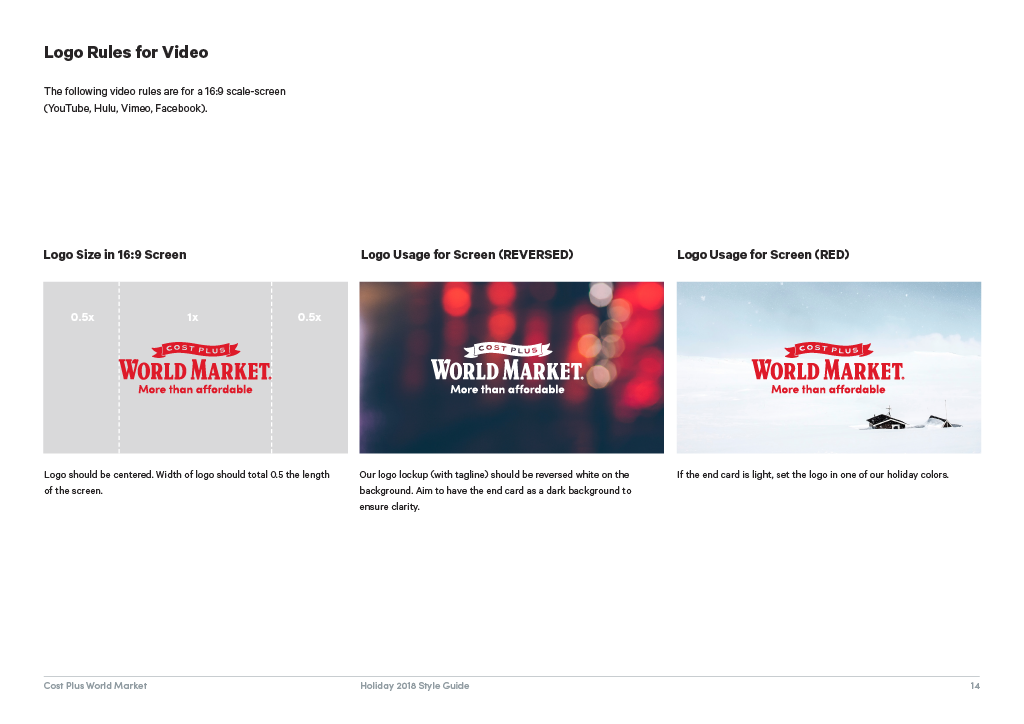Click the red World Market logo on the gray diagram
Image resolution: width=1024 pixels, height=724 pixels.
tap(195, 369)
